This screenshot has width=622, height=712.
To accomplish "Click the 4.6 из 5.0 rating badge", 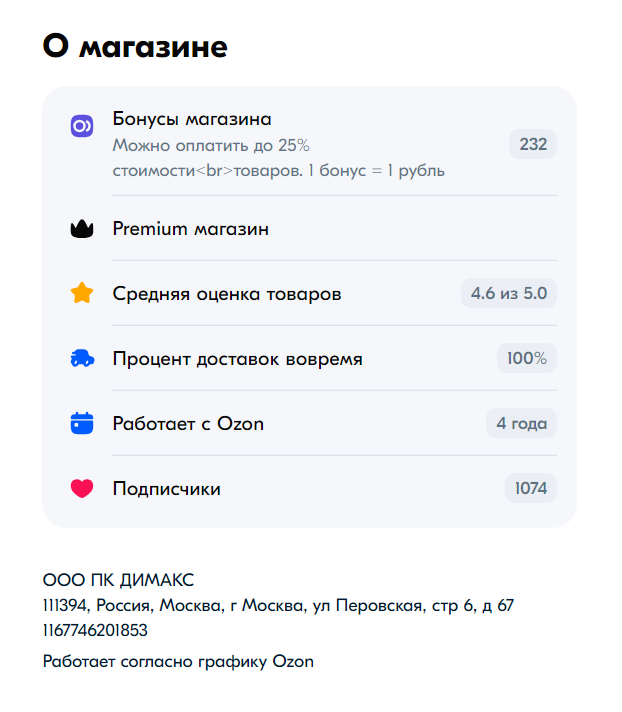I will pos(509,294).
